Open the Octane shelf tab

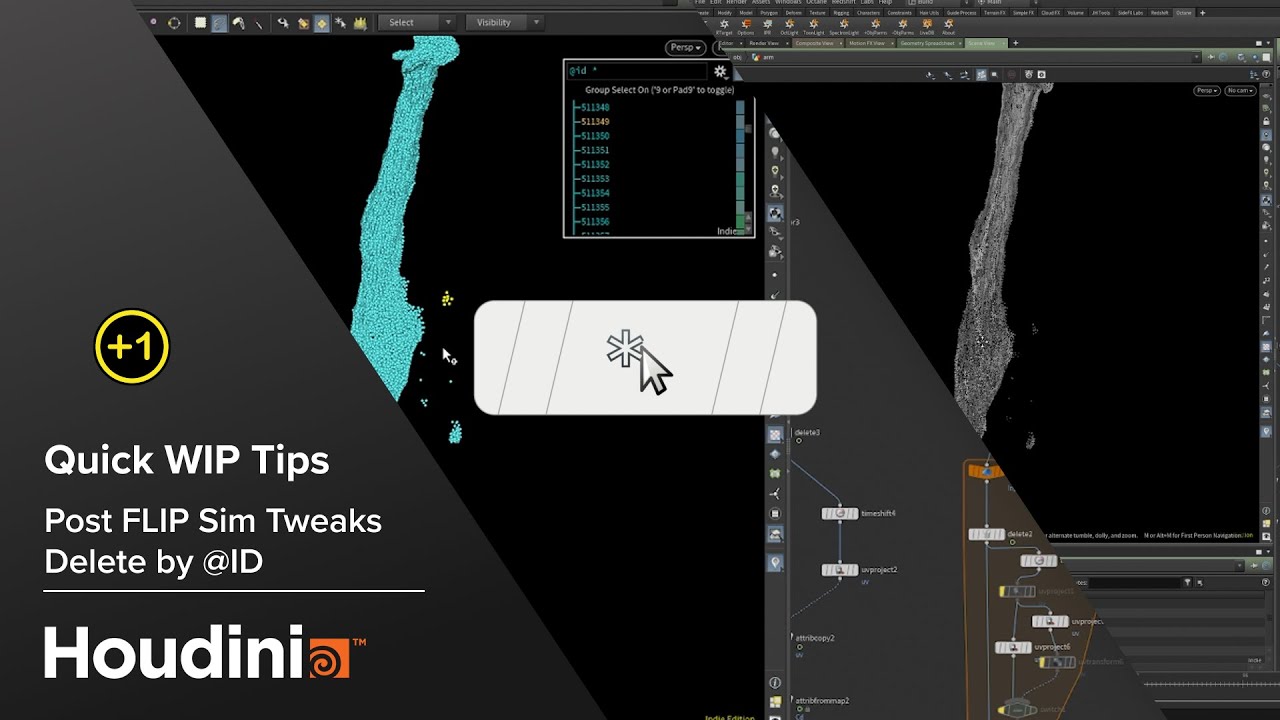pyautogui.click(x=1183, y=13)
